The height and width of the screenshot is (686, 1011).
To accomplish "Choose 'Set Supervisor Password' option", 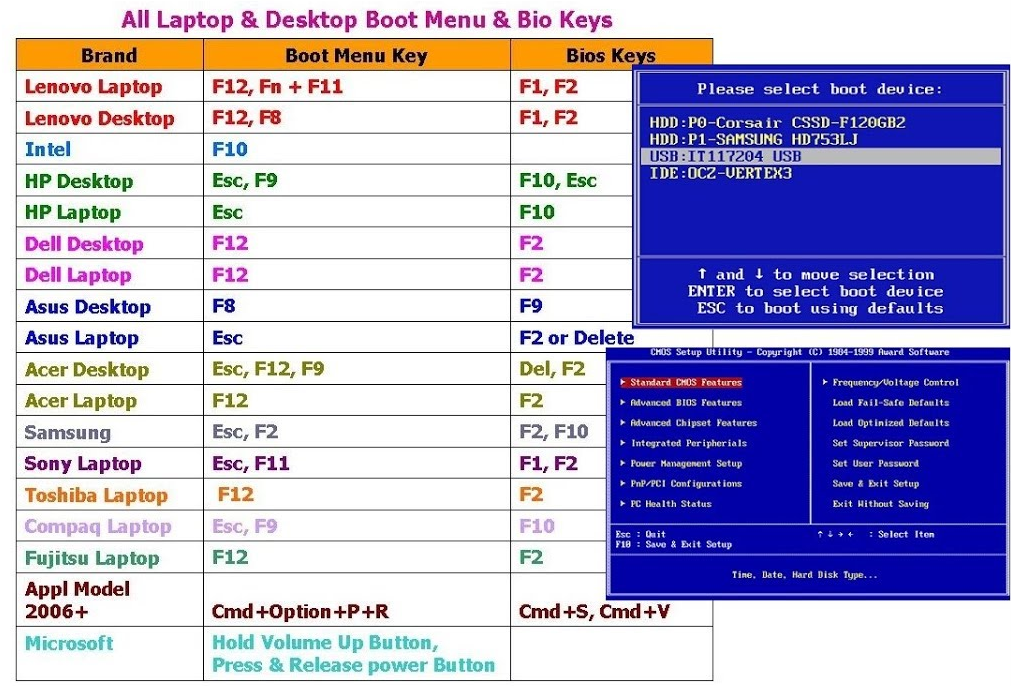I will (x=890, y=443).
